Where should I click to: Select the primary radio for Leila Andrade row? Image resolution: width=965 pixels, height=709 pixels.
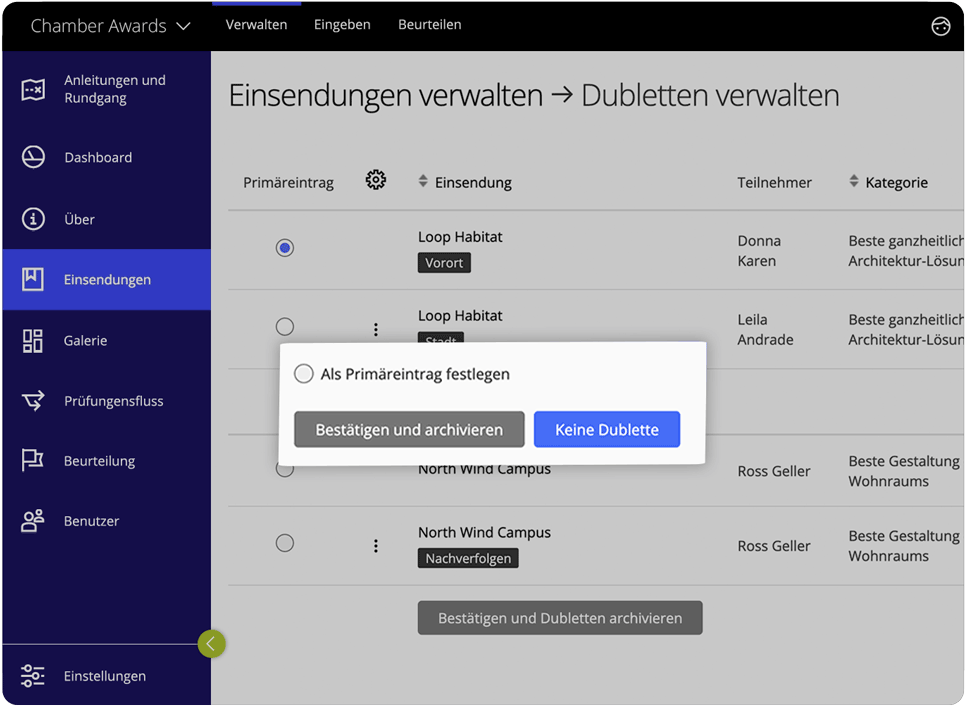pyautogui.click(x=284, y=326)
